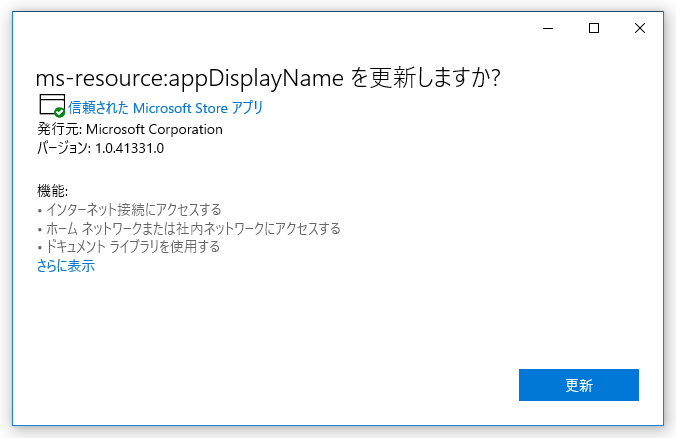Click the trusted app window icon with green checkmark
Image resolution: width=676 pixels, height=438 pixels.
coord(52,106)
